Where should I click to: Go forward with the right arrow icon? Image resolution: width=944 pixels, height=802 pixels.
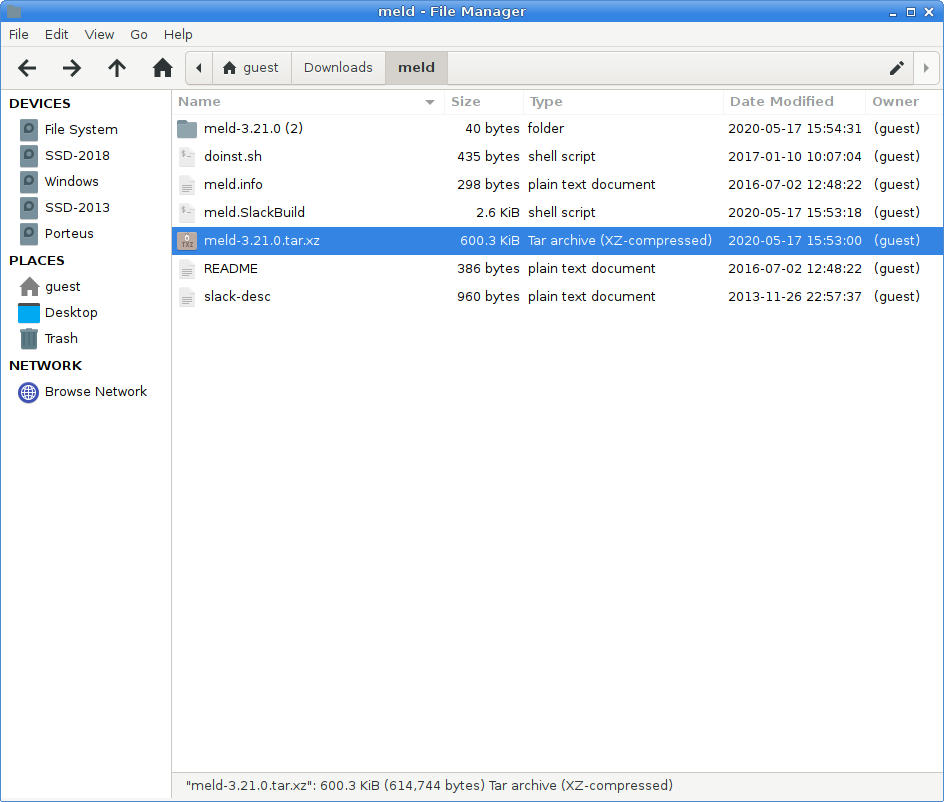pos(72,68)
